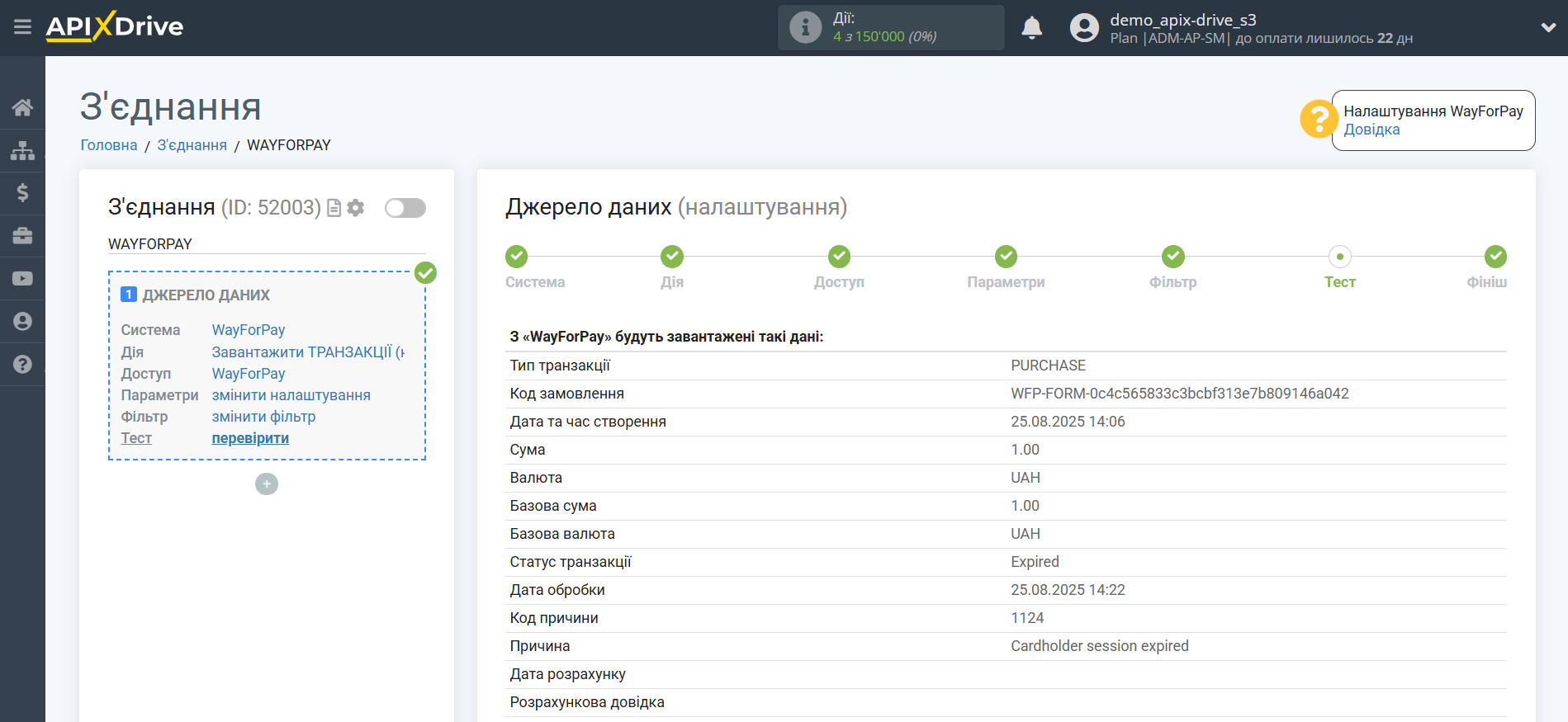Click the user avatar icon
Screen dimensions: 1568x722
coord(1084,27)
